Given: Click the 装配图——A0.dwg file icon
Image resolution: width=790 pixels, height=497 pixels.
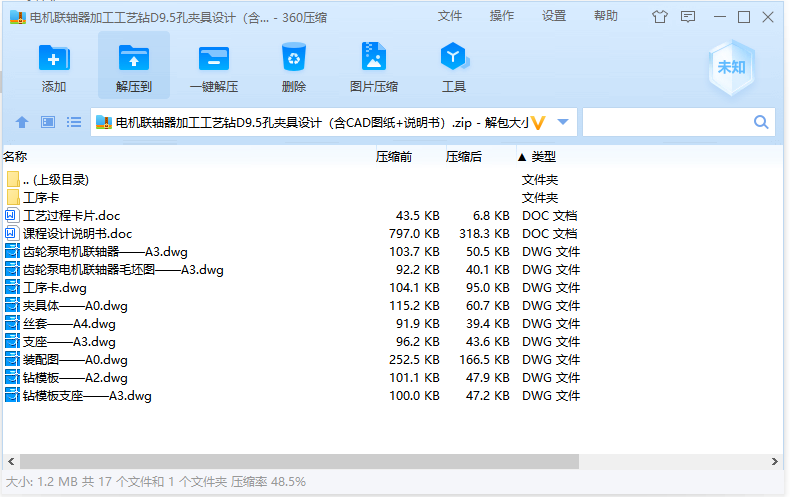Looking at the screenshot, I should click(12, 359).
